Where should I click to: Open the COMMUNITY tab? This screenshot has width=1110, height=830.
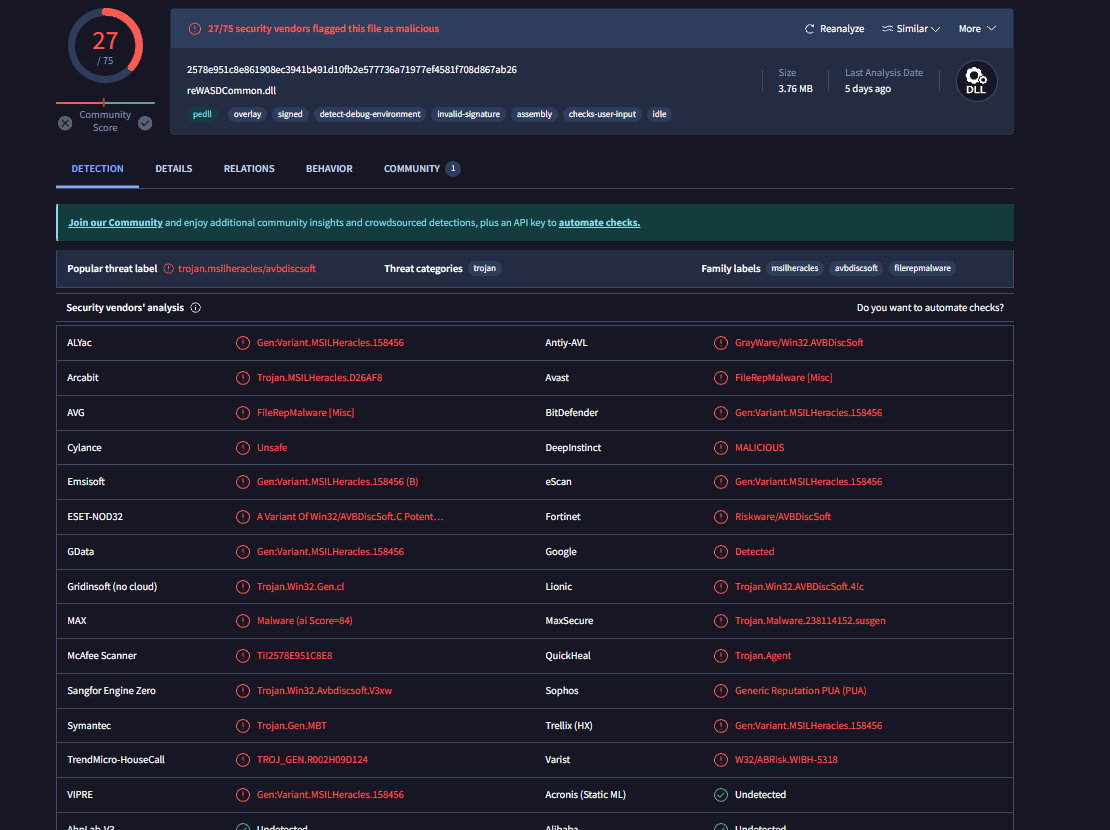(x=422, y=169)
